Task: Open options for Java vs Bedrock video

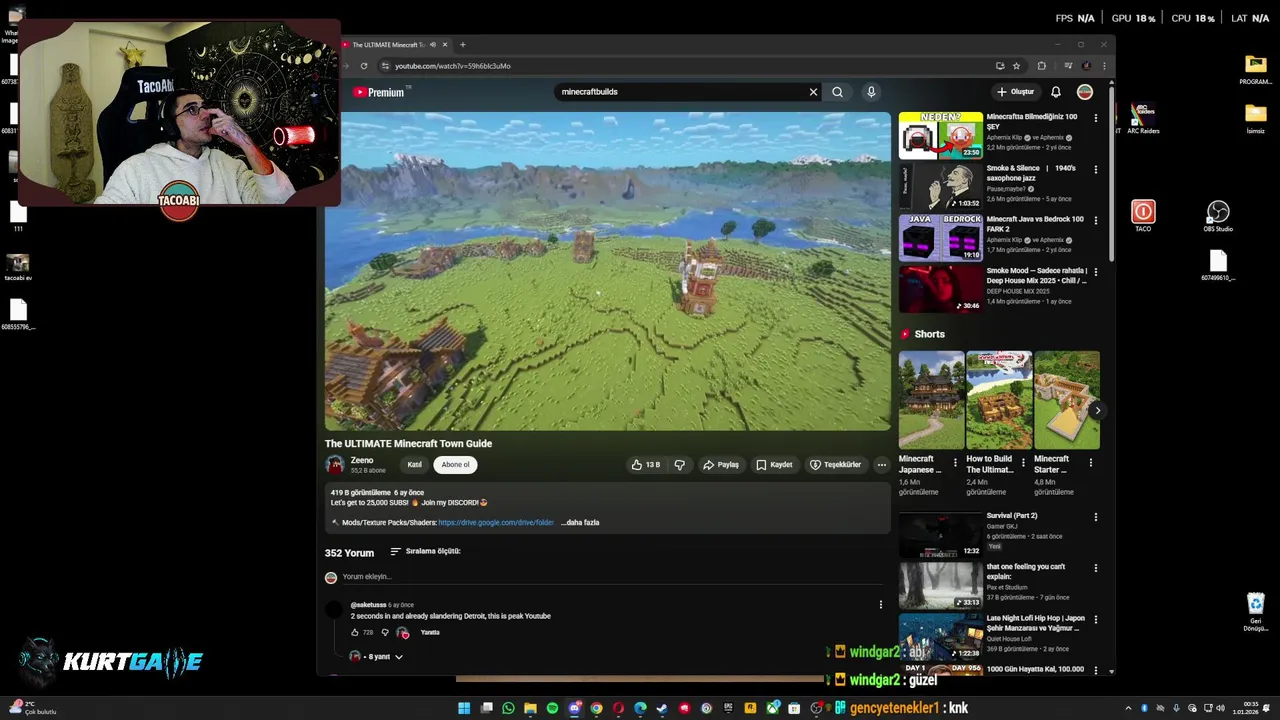Action: click(1096, 220)
